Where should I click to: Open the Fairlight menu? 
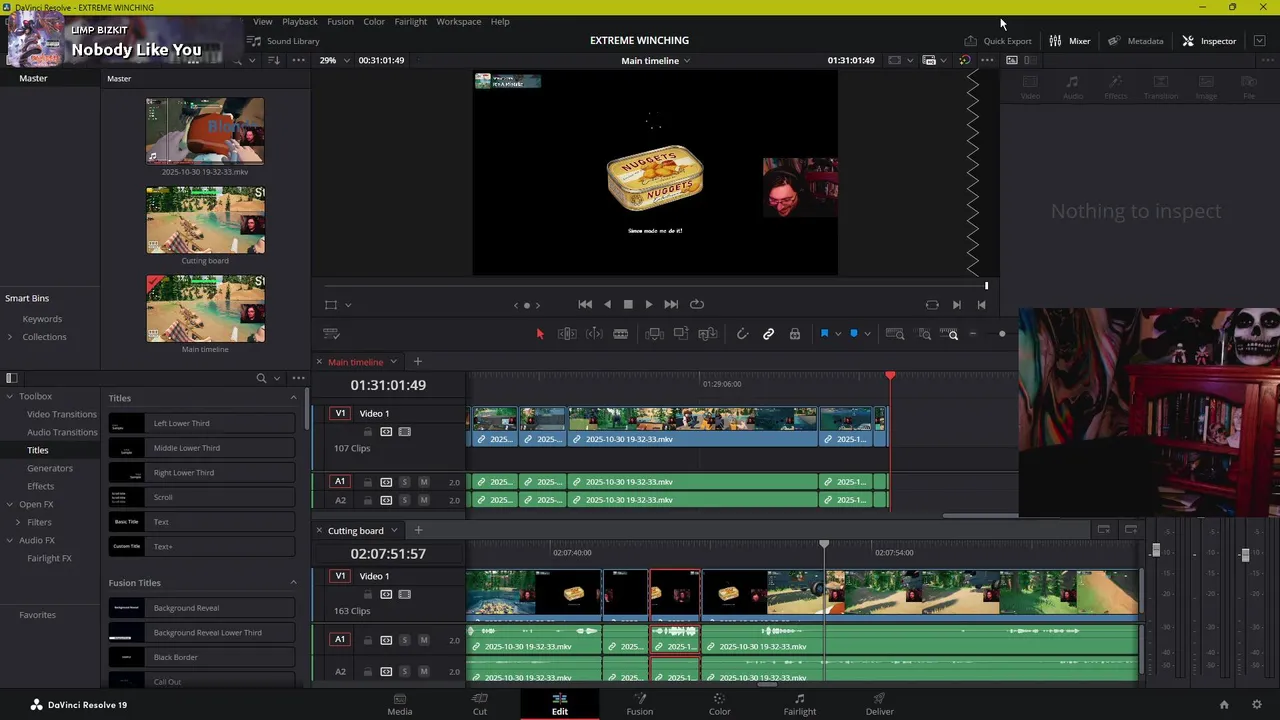[x=410, y=21]
